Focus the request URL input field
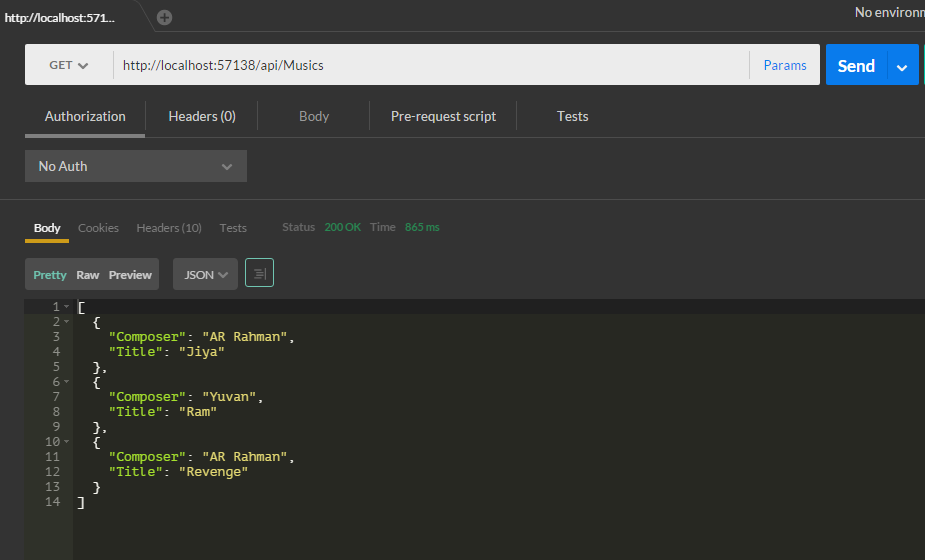This screenshot has height=560, width=925. coord(431,65)
